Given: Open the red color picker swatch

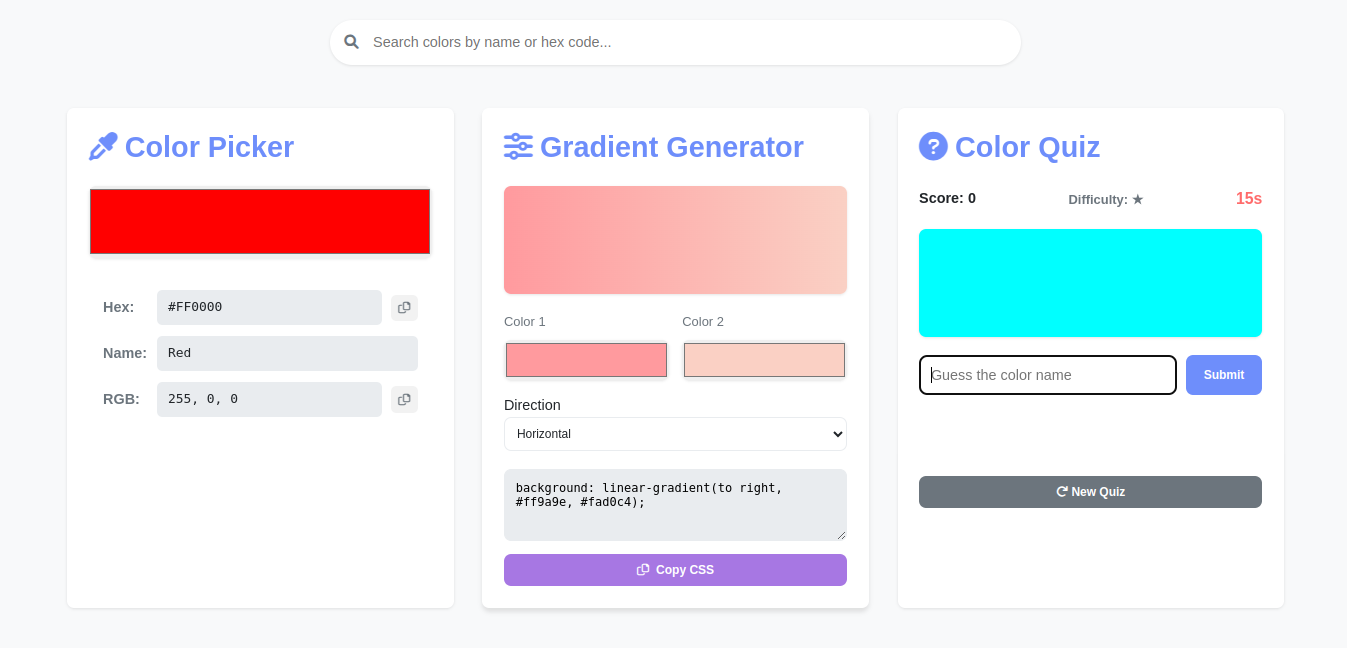Looking at the screenshot, I should pos(260,221).
